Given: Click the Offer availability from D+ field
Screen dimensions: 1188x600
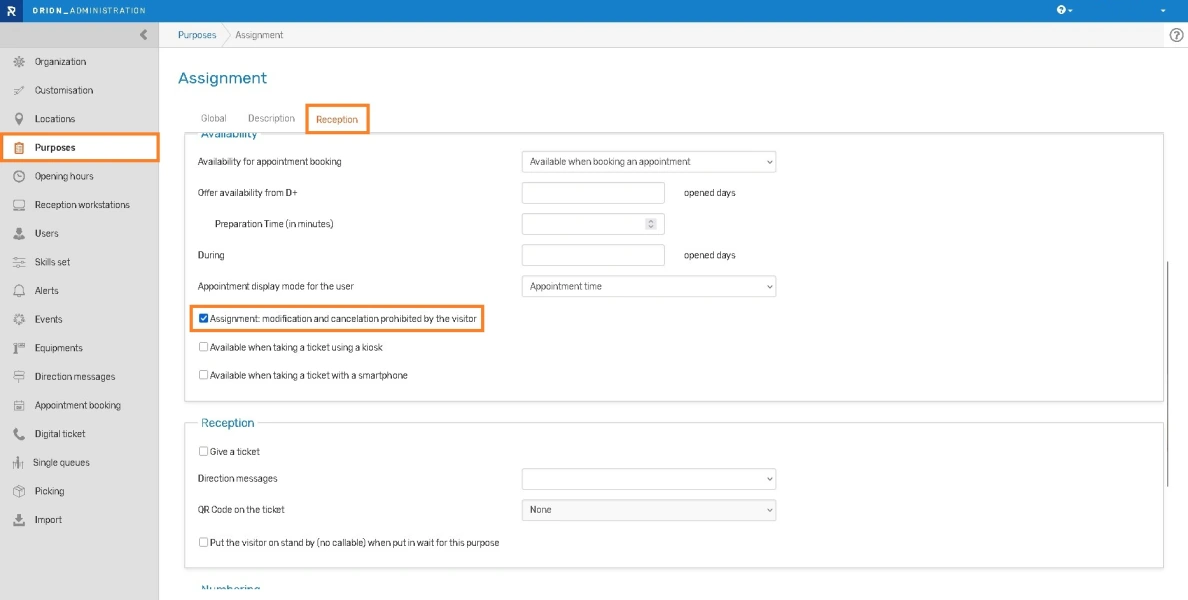Looking at the screenshot, I should (x=593, y=193).
